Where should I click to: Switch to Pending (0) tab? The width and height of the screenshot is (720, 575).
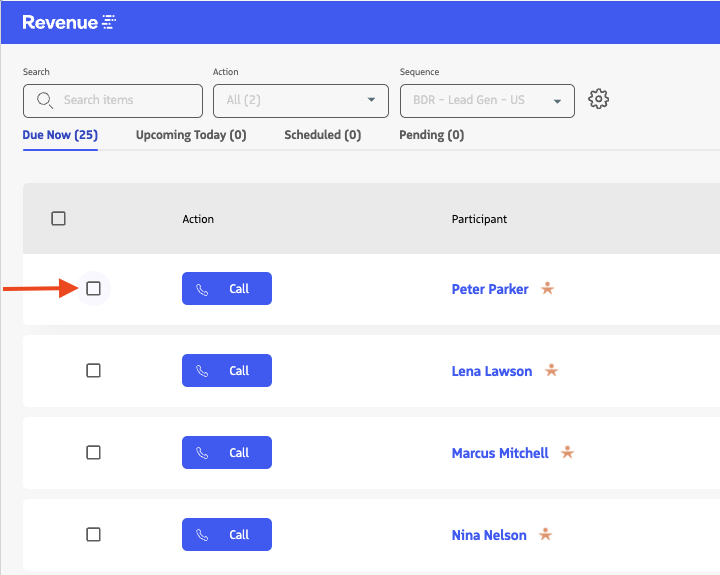pyautogui.click(x=432, y=135)
